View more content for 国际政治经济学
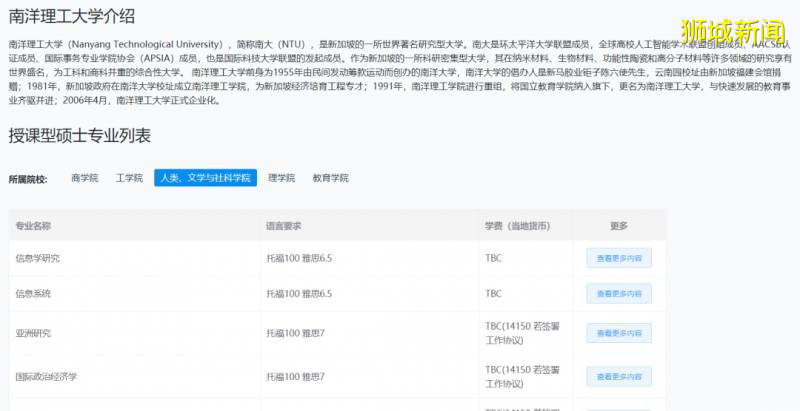The height and width of the screenshot is (411, 800). [618, 376]
